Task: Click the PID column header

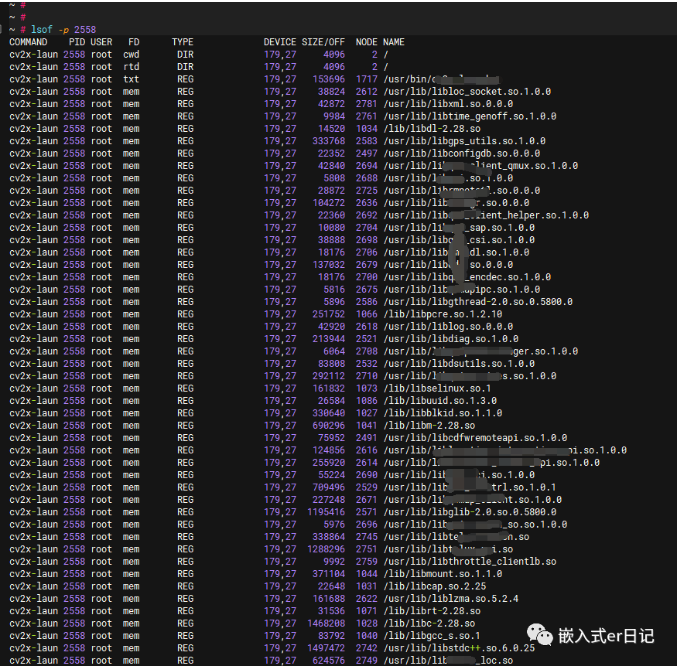Action: [77, 42]
